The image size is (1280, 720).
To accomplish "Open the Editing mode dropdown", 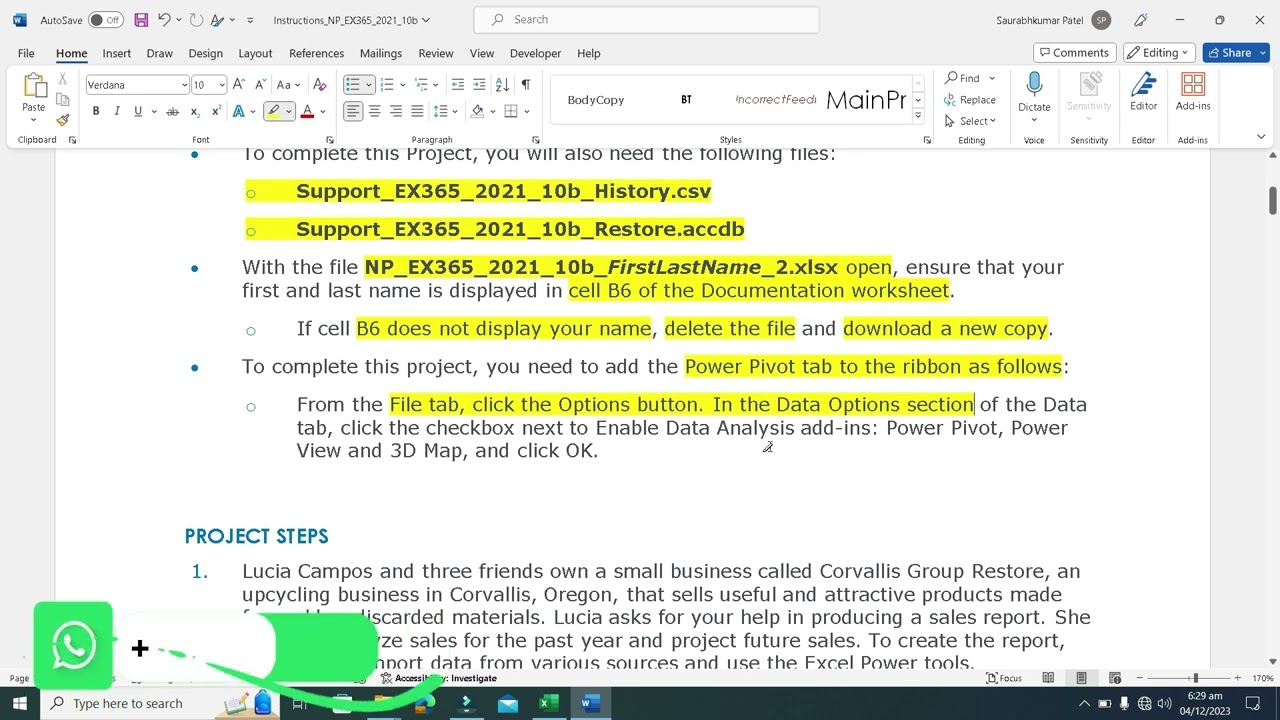I will coord(1159,53).
